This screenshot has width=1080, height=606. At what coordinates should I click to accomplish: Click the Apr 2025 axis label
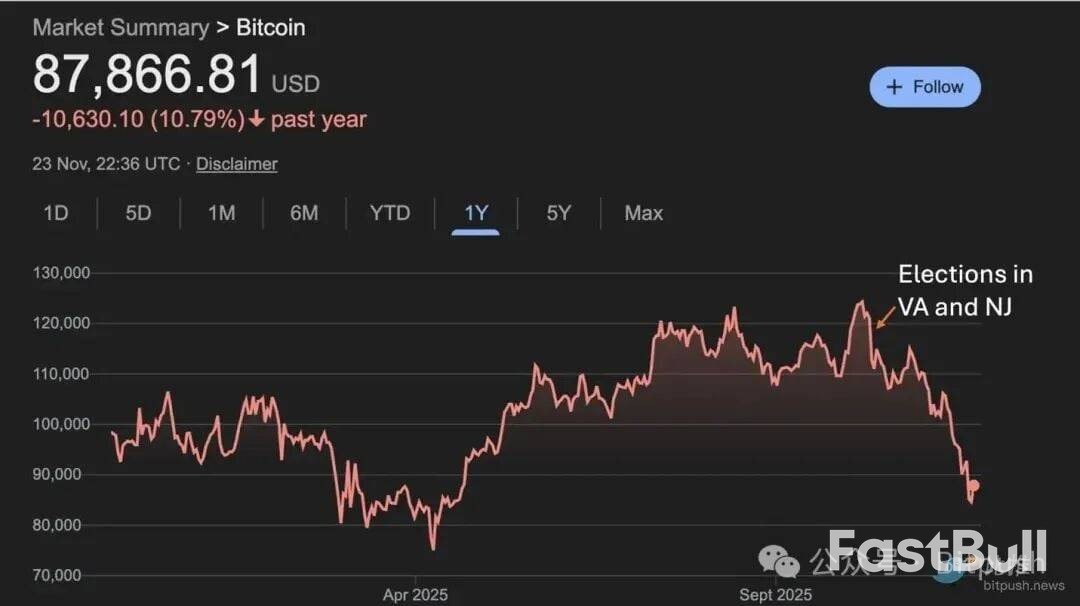[x=415, y=594]
